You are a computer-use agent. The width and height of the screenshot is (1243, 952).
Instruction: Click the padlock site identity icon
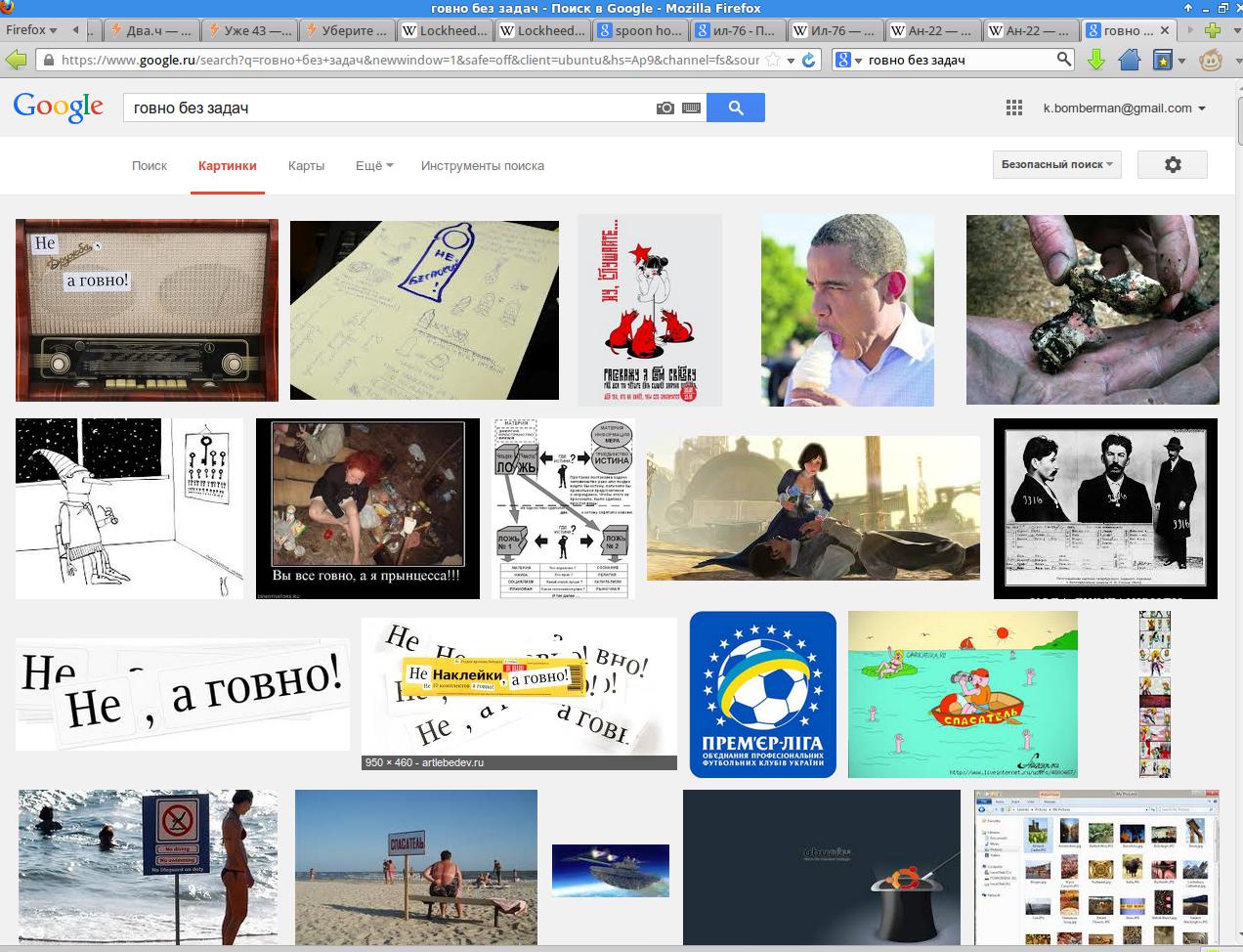tap(48, 61)
